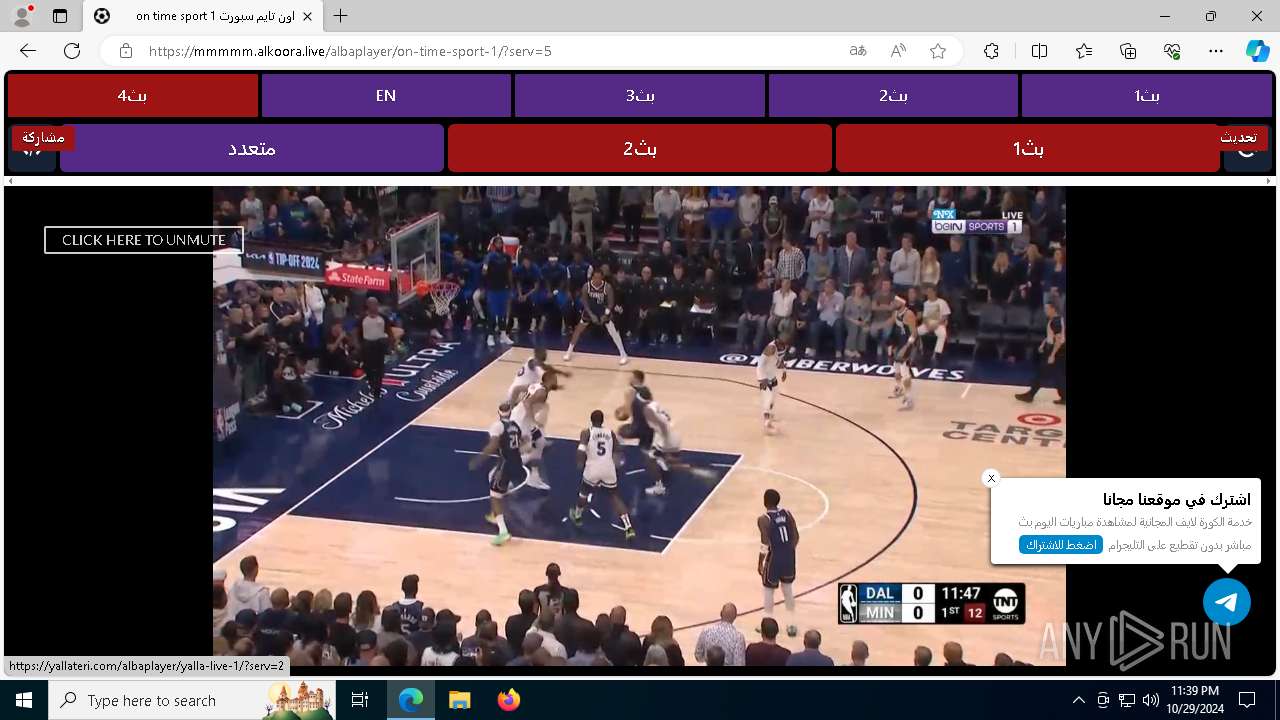Open tab actions menu
This screenshot has width=1280, height=720.
click(x=60, y=16)
